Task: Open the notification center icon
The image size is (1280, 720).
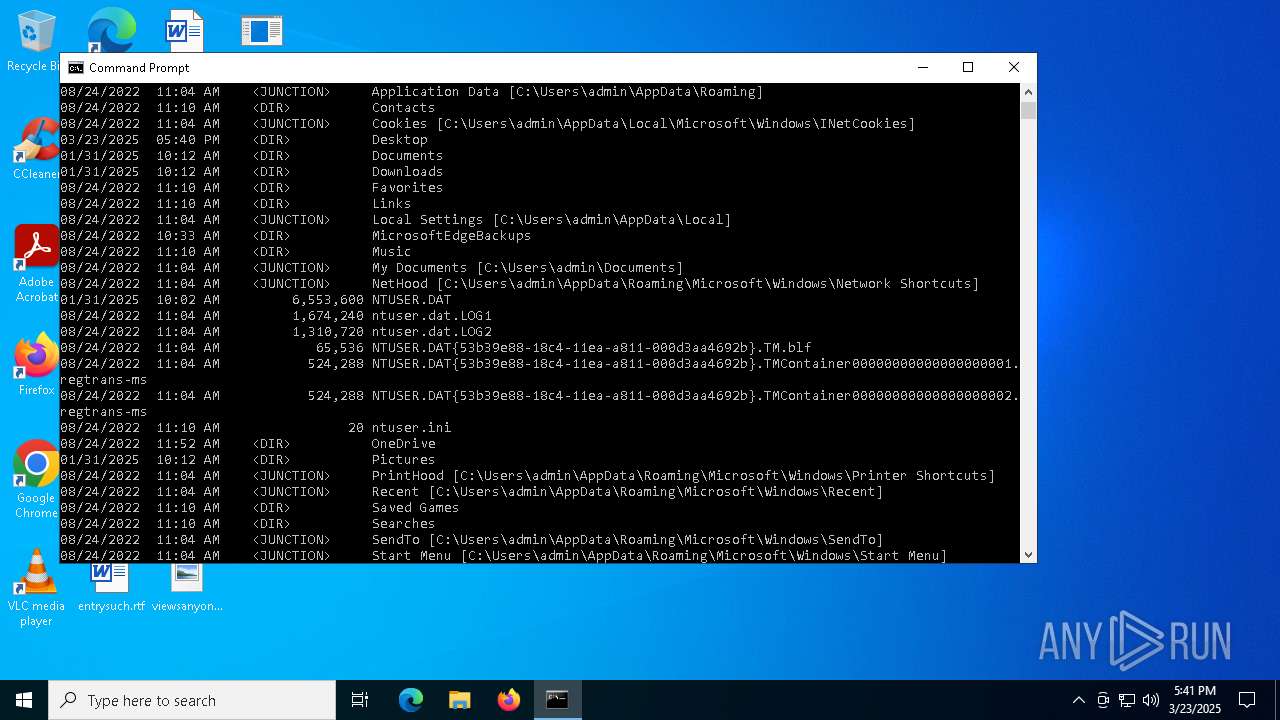Action: pyautogui.click(x=1247, y=700)
